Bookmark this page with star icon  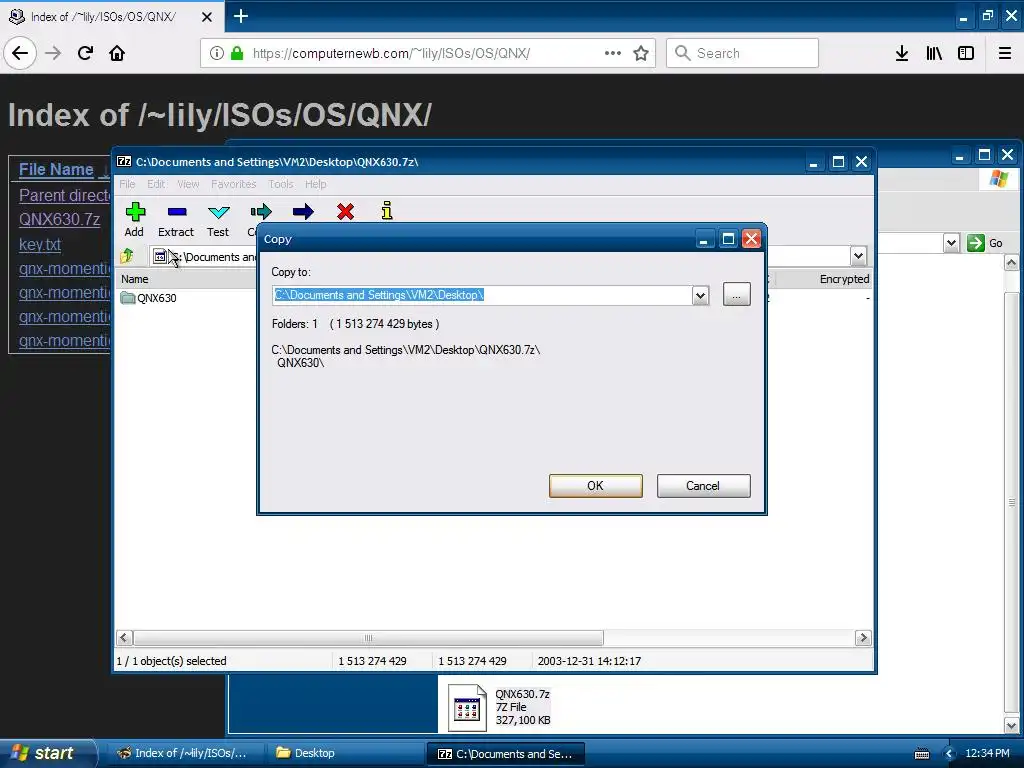pos(641,53)
